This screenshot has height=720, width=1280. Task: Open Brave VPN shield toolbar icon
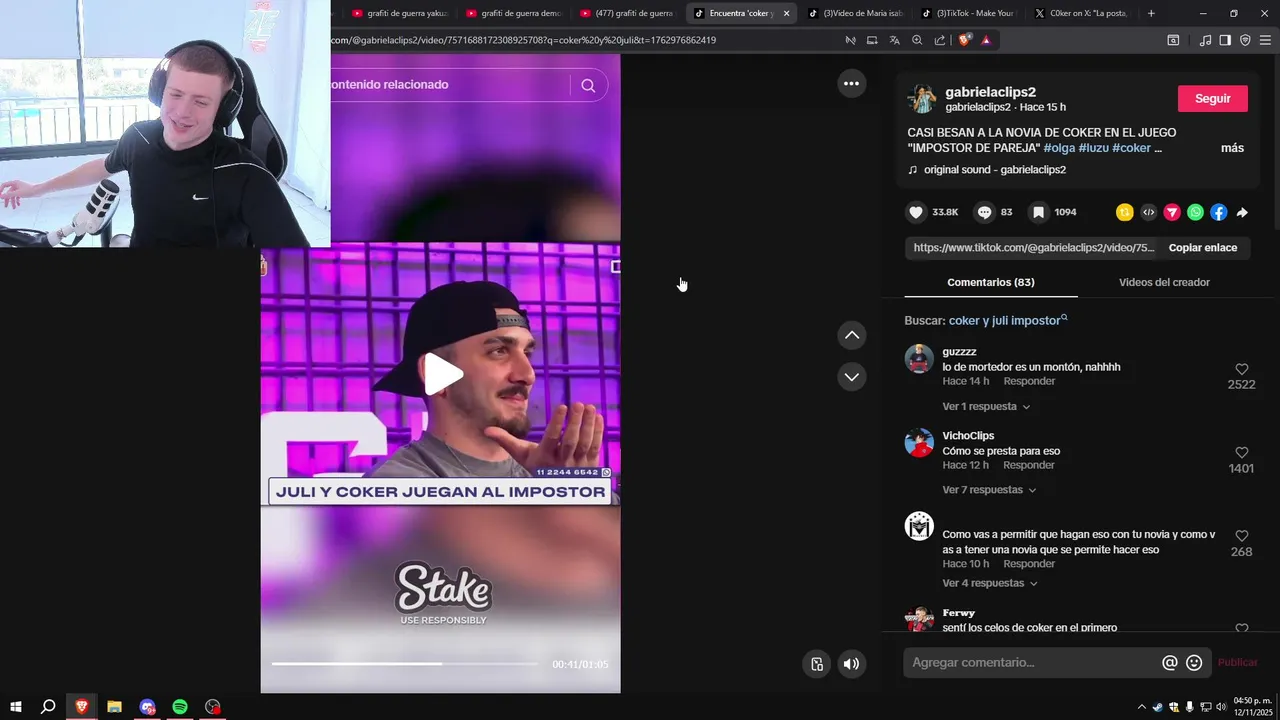tap(1245, 40)
